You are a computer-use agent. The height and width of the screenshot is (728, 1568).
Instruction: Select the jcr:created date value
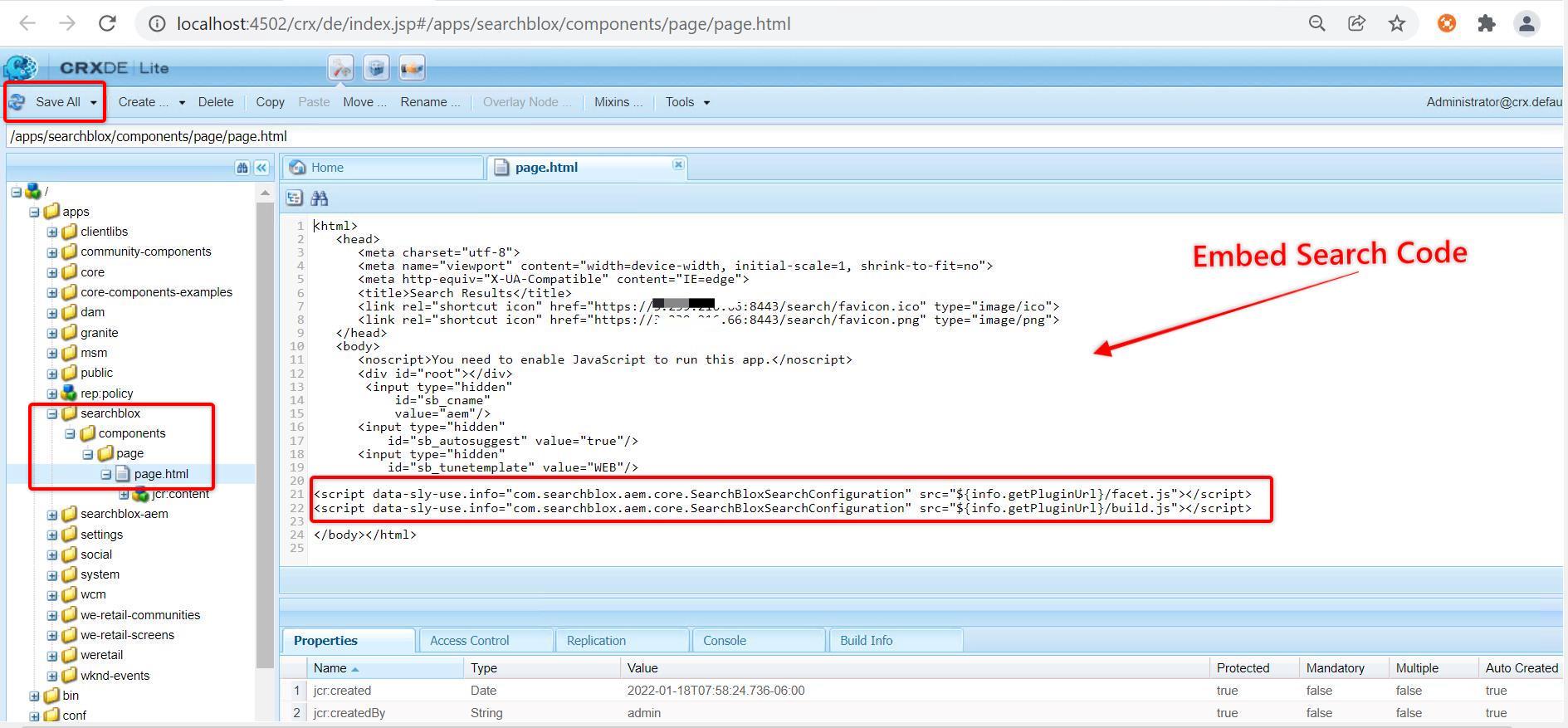(716, 691)
